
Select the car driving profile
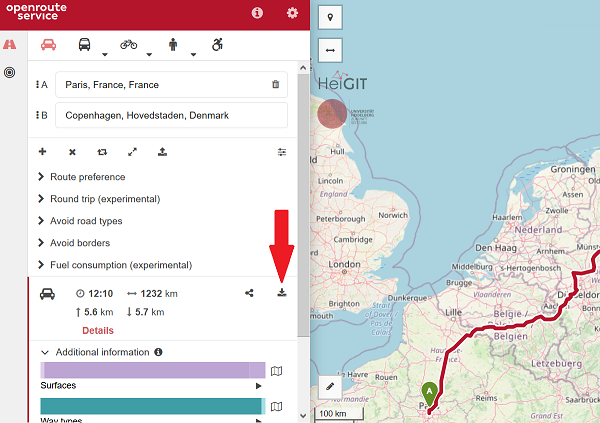(47, 45)
